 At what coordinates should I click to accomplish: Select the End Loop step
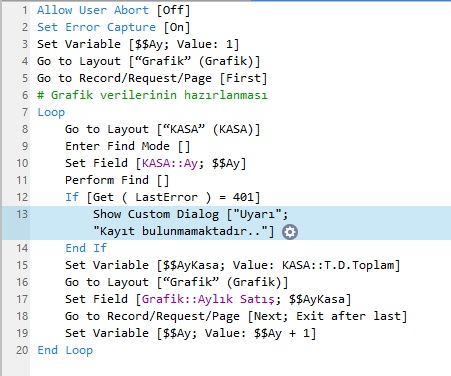[x=65, y=350]
